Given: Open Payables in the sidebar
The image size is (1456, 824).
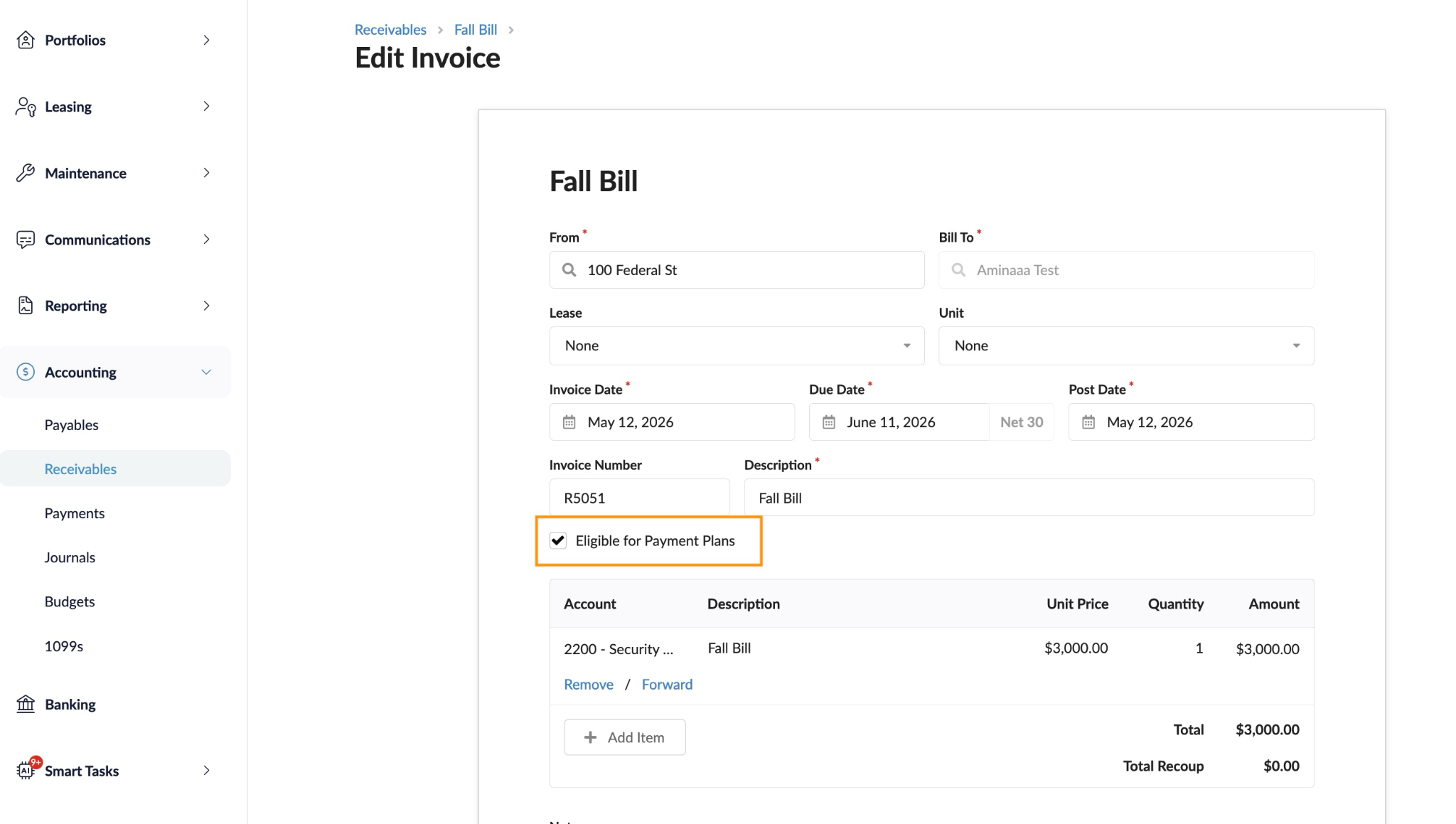Looking at the screenshot, I should click(71, 424).
